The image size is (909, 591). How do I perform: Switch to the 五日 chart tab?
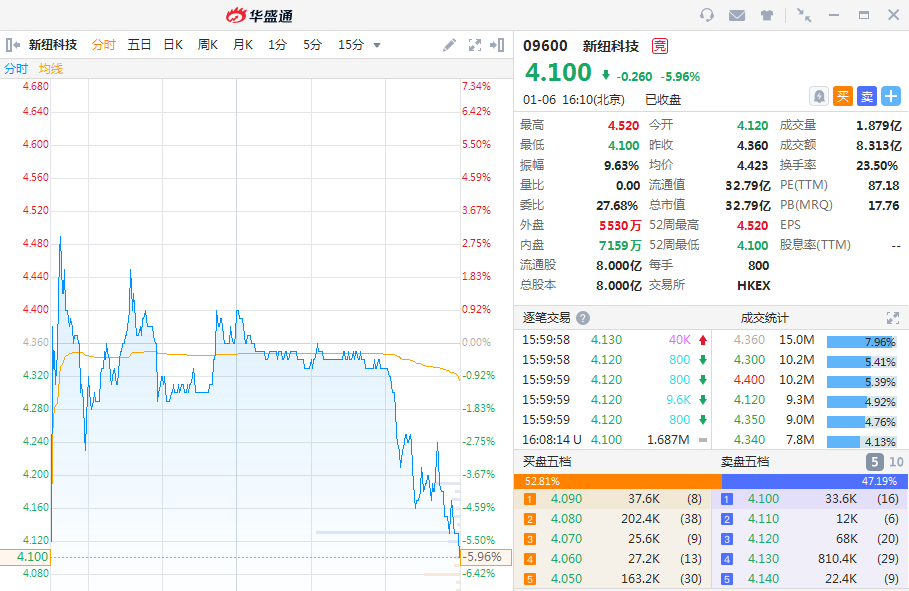coord(139,45)
